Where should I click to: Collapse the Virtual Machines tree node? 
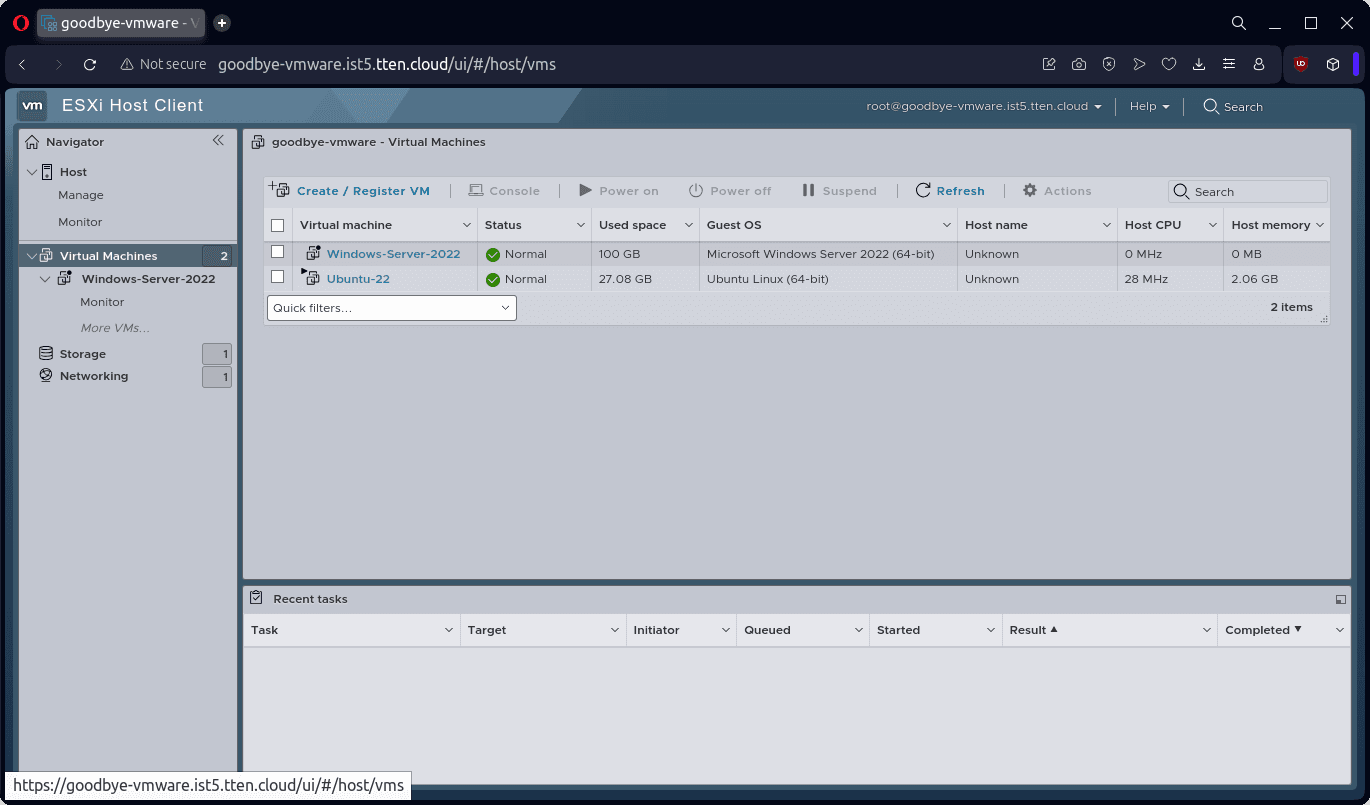coord(31,256)
